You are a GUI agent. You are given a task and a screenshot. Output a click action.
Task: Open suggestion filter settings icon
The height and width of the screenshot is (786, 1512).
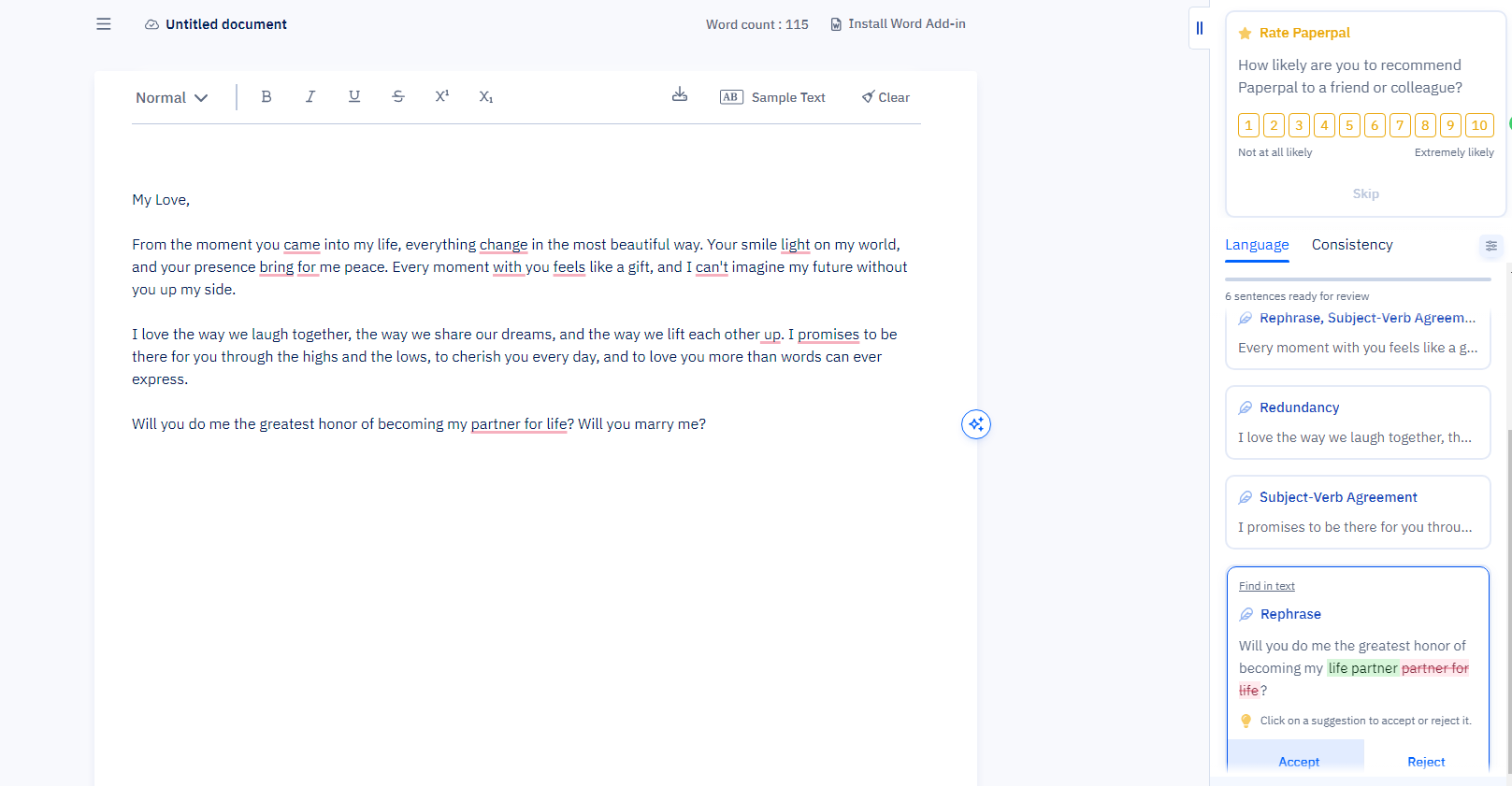(1490, 246)
